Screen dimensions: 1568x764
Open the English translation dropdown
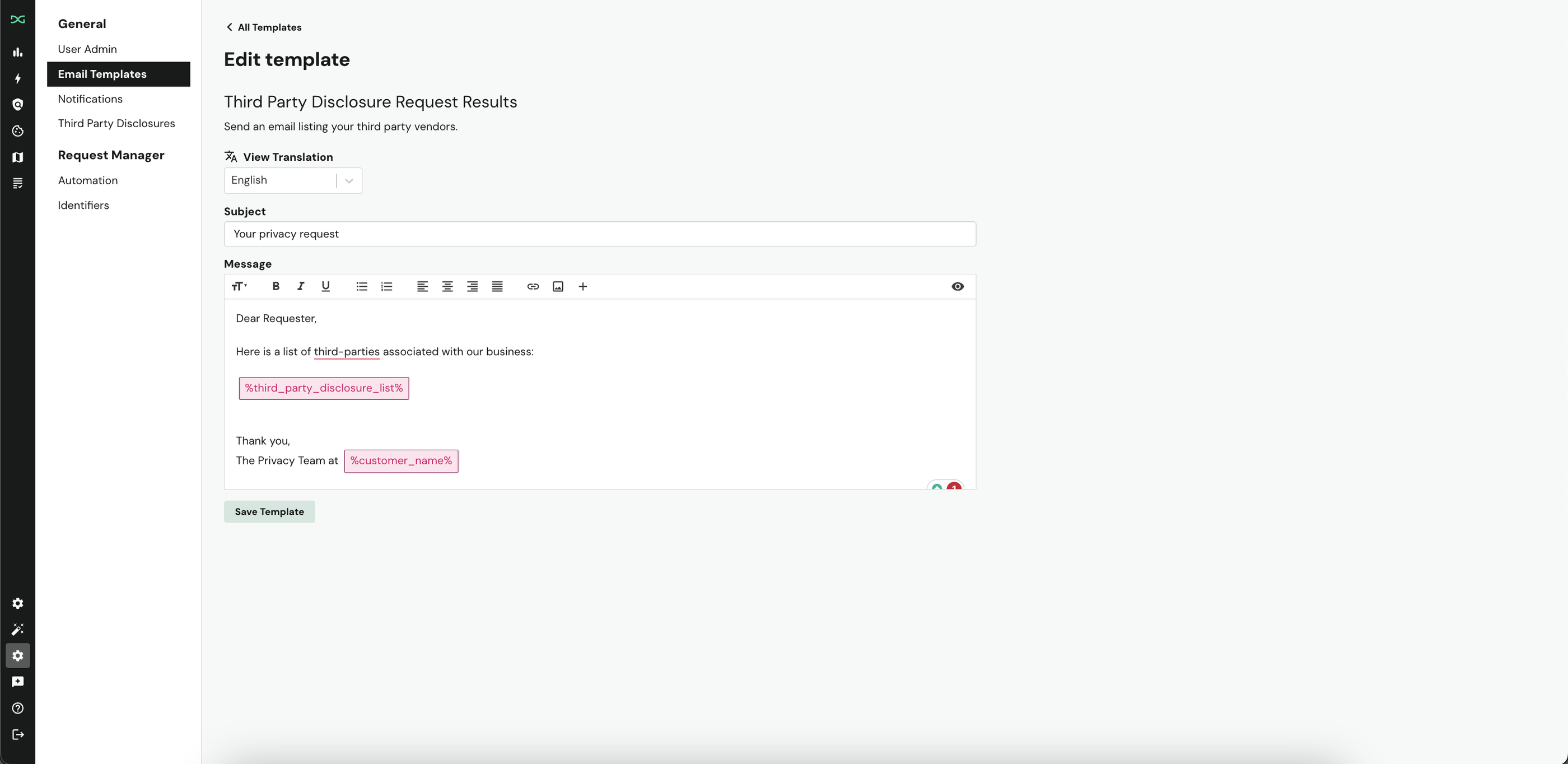[x=293, y=180]
